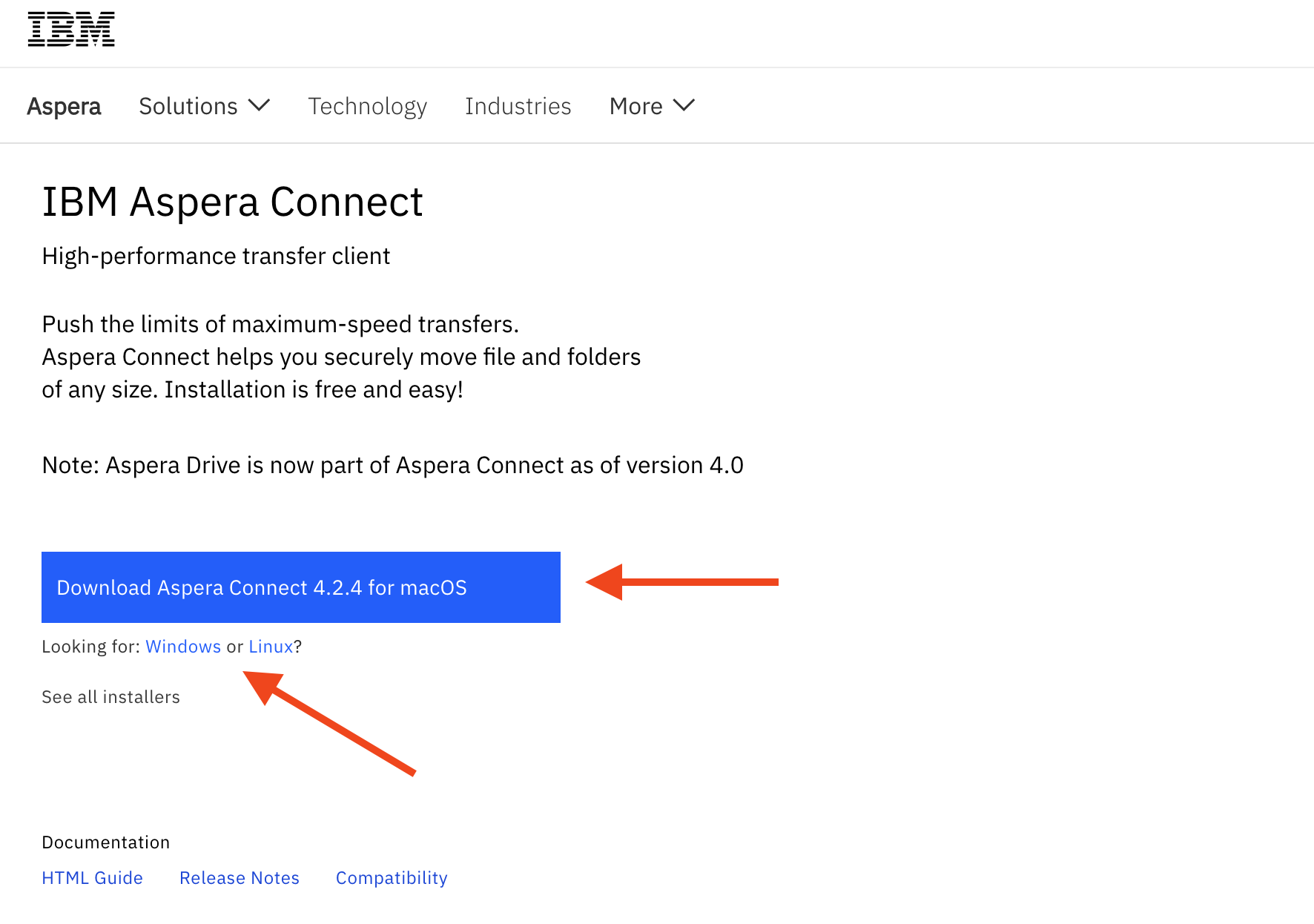This screenshot has height=924, width=1314.
Task: Open the Aspera home link
Action: (64, 106)
